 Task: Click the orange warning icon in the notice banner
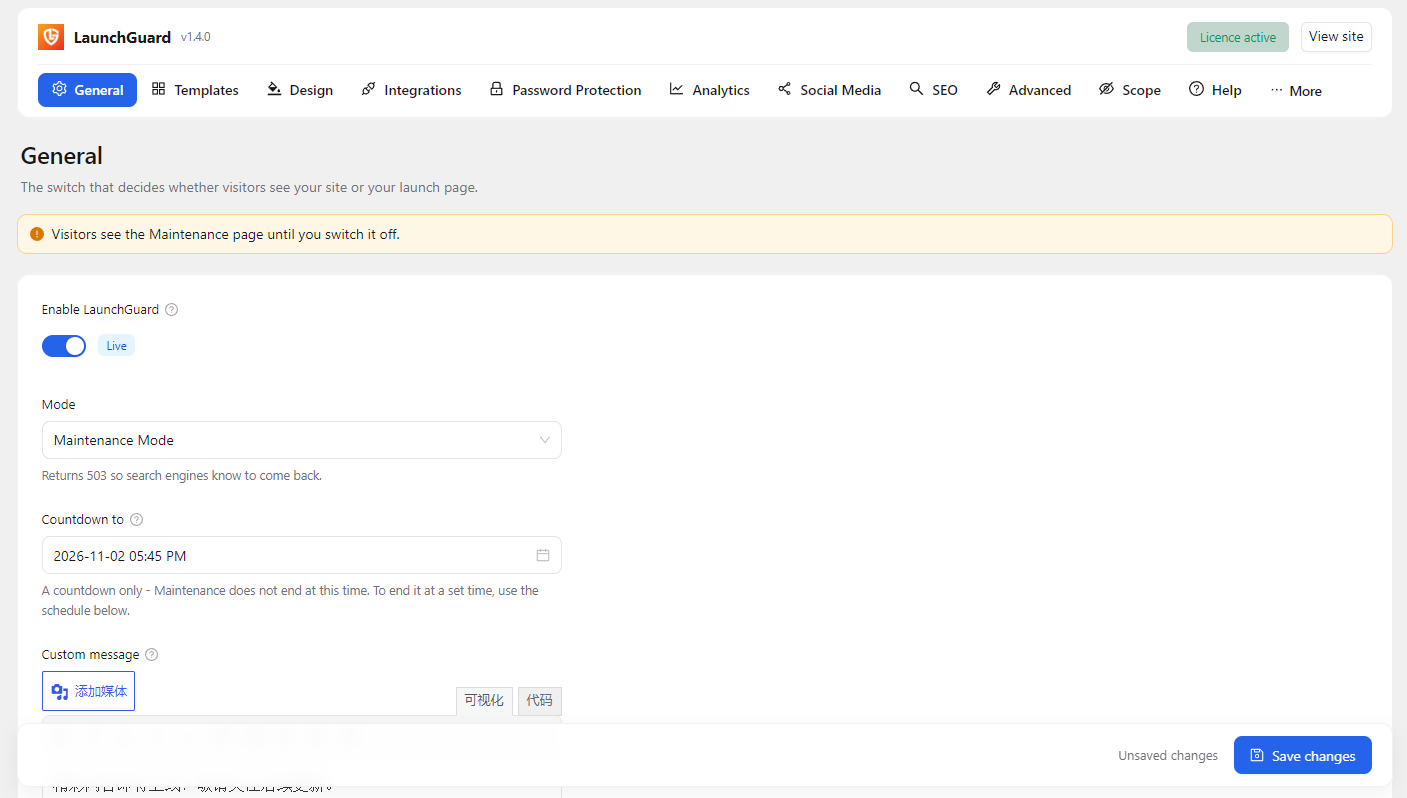coord(37,234)
